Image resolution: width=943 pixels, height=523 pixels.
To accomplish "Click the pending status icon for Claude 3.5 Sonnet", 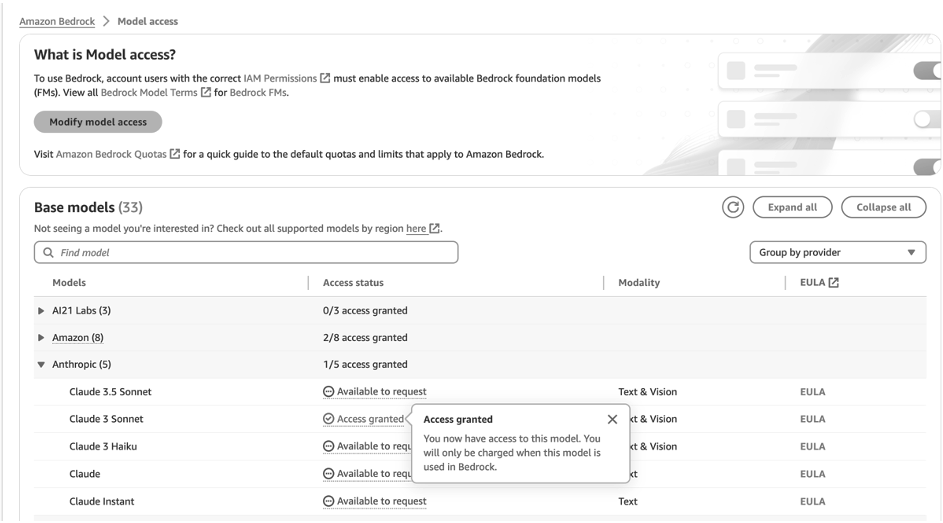I will coord(328,392).
